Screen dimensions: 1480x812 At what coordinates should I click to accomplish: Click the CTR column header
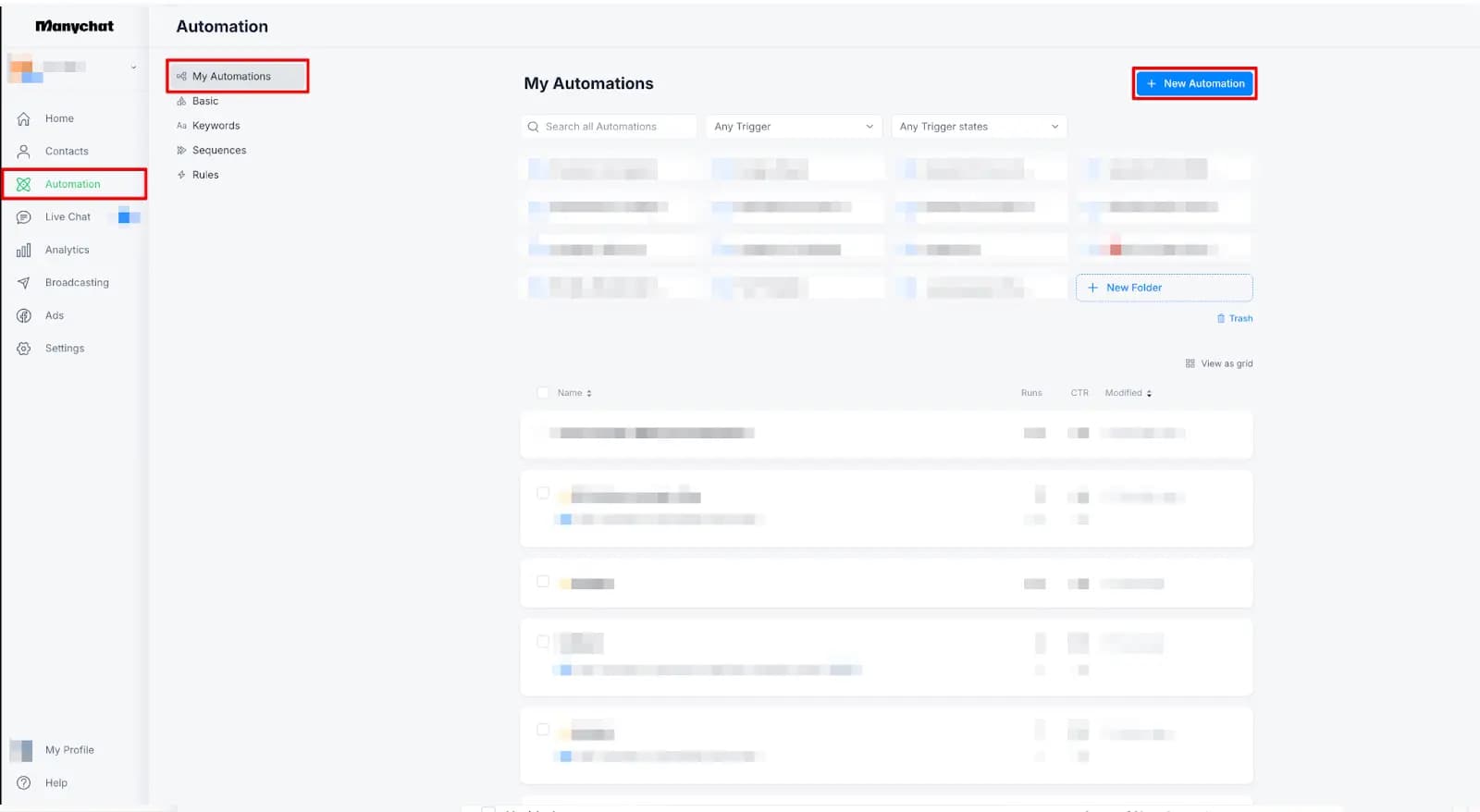(x=1079, y=393)
